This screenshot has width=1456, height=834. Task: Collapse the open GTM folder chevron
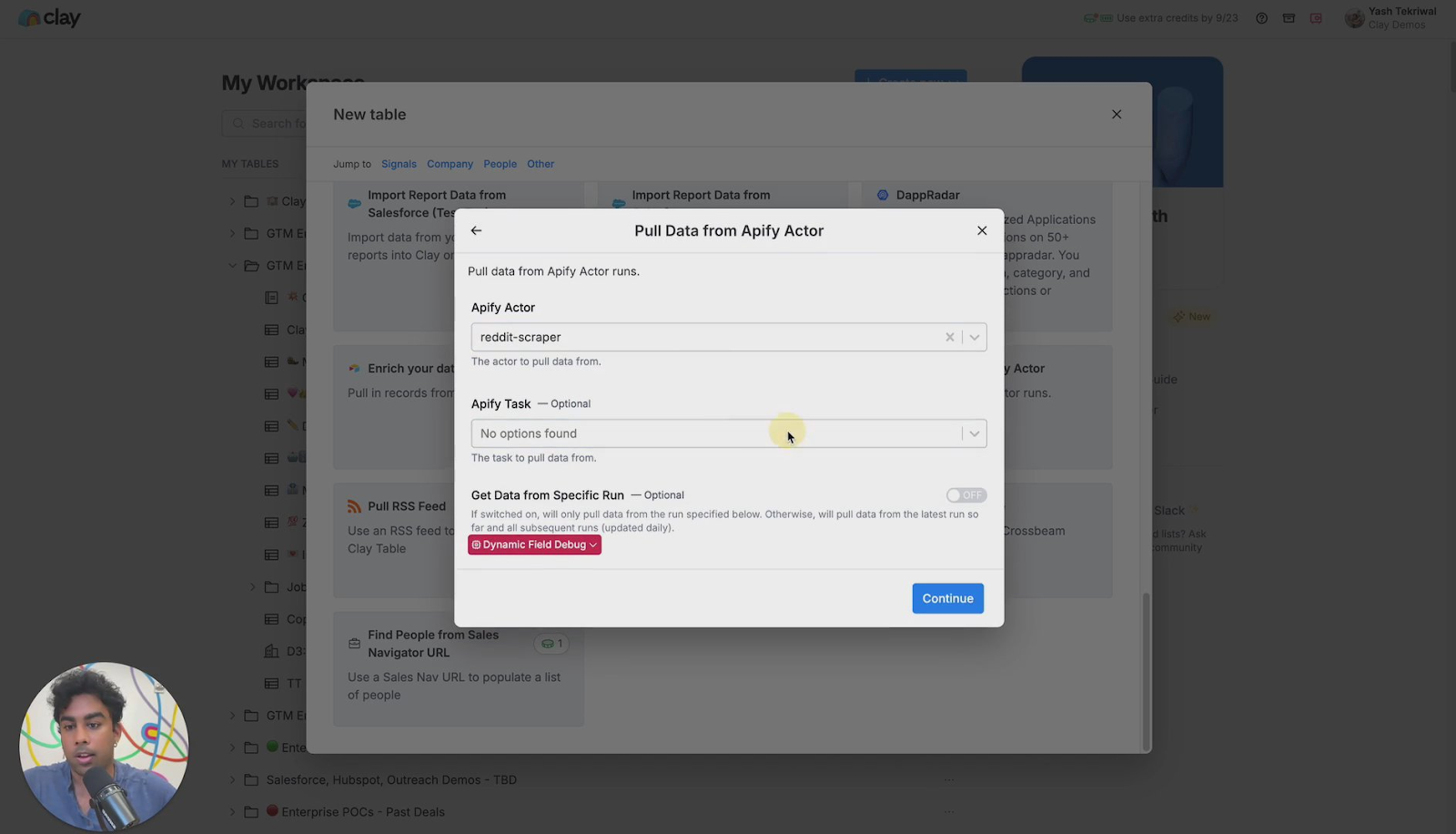tap(232, 266)
